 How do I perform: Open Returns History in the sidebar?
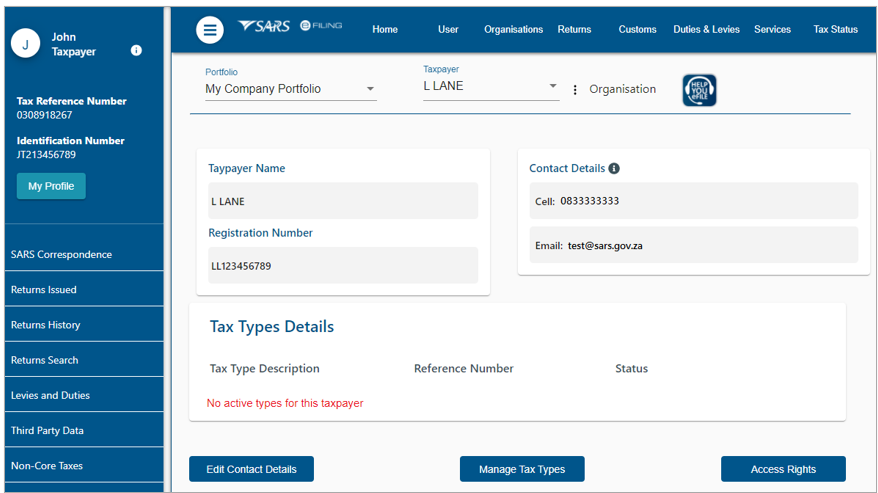(x=84, y=325)
